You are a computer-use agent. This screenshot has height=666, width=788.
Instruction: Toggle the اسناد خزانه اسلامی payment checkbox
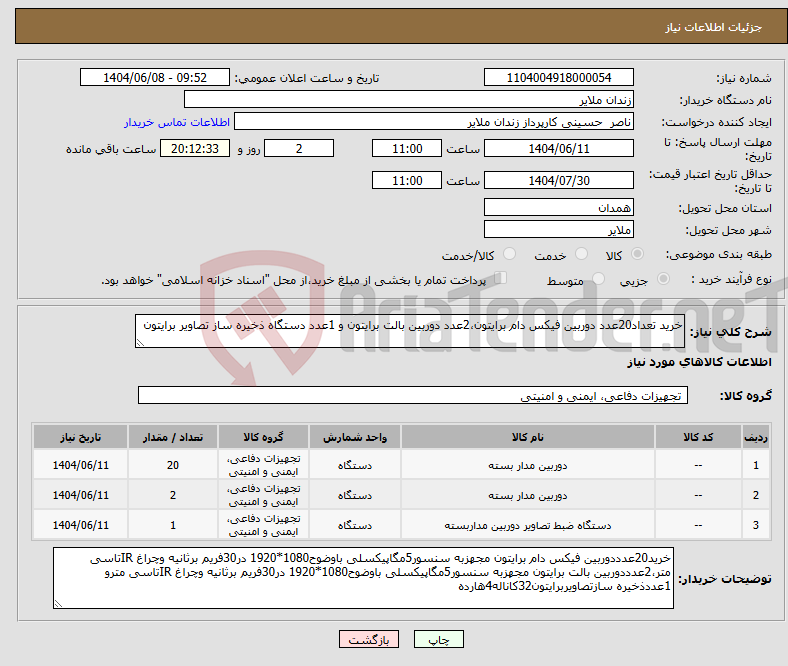[502, 280]
